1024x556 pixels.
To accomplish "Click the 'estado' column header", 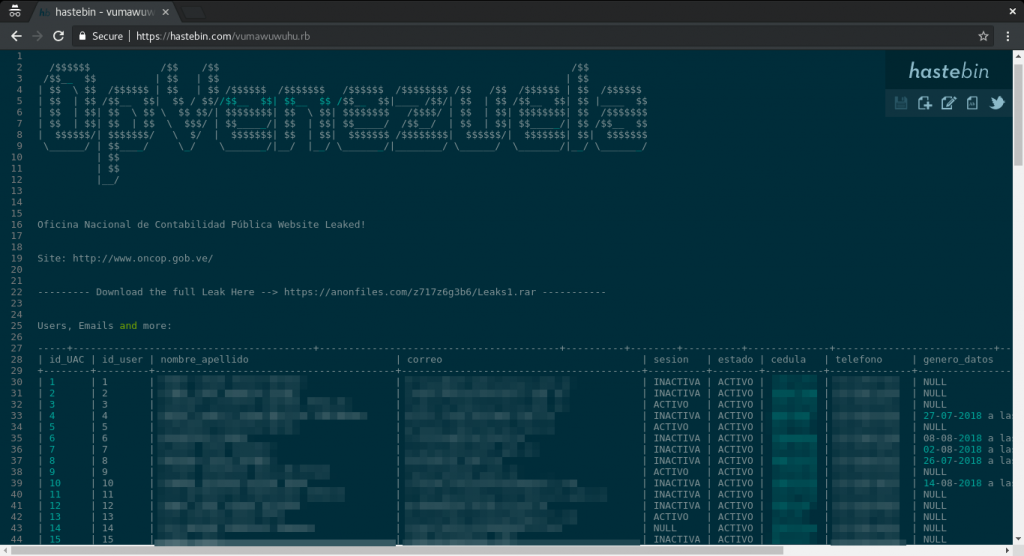I will [735, 359].
